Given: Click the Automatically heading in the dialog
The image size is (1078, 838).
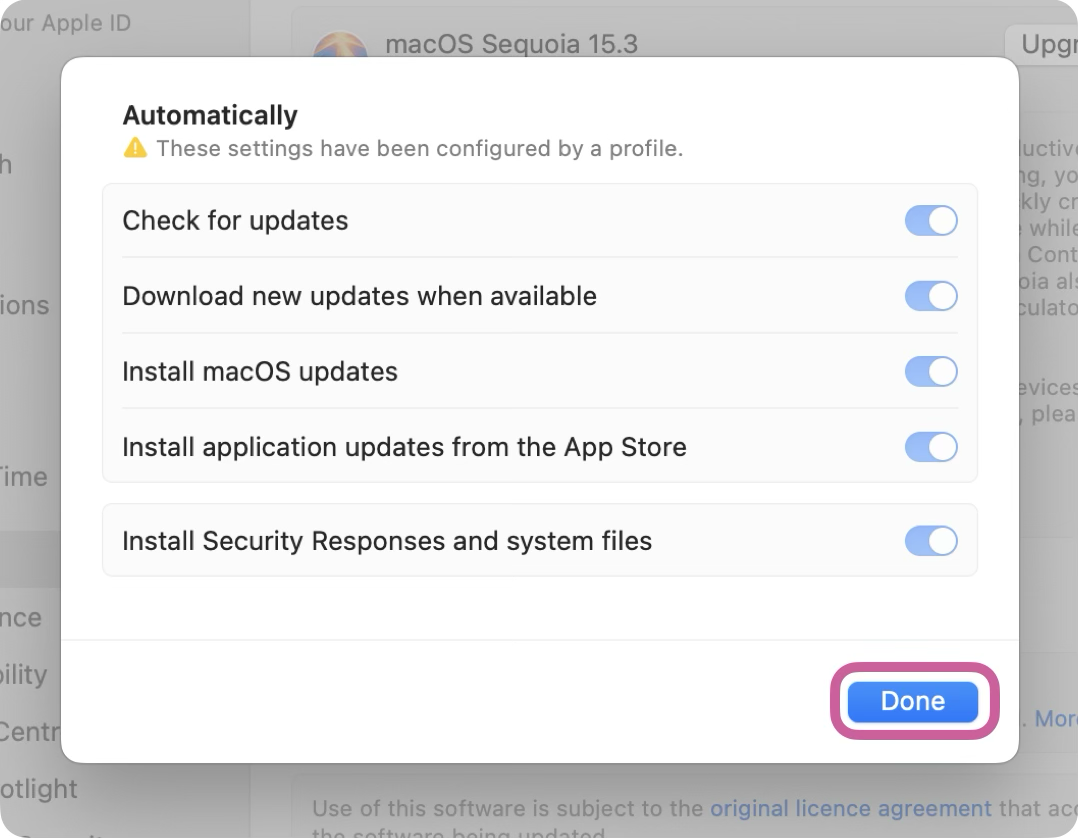Looking at the screenshot, I should tap(210, 115).
